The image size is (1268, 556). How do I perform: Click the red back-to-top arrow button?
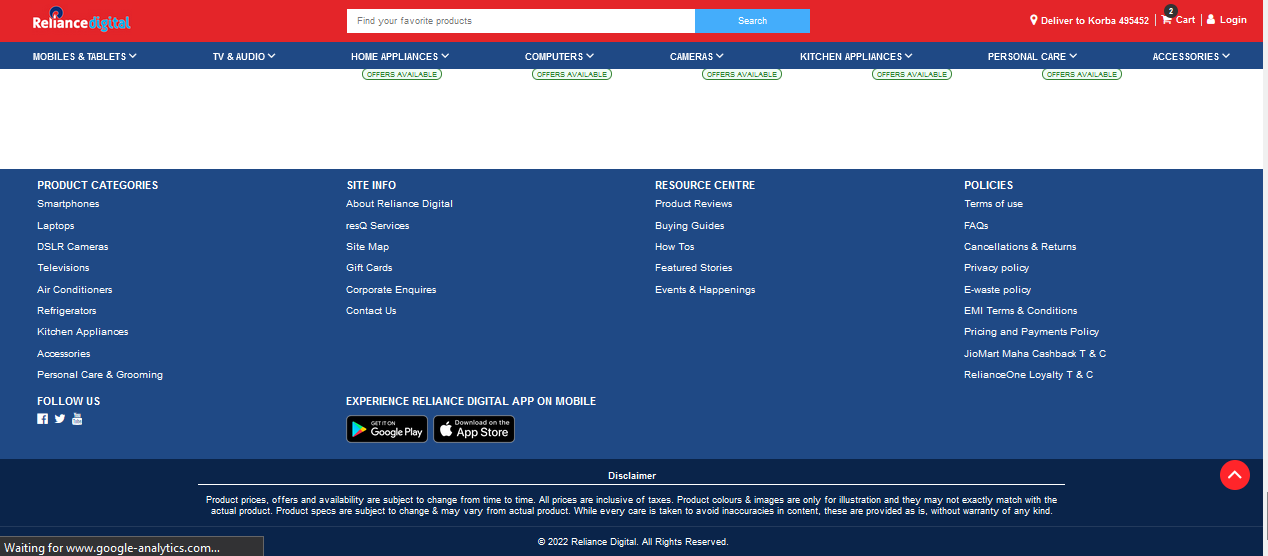[1235, 475]
